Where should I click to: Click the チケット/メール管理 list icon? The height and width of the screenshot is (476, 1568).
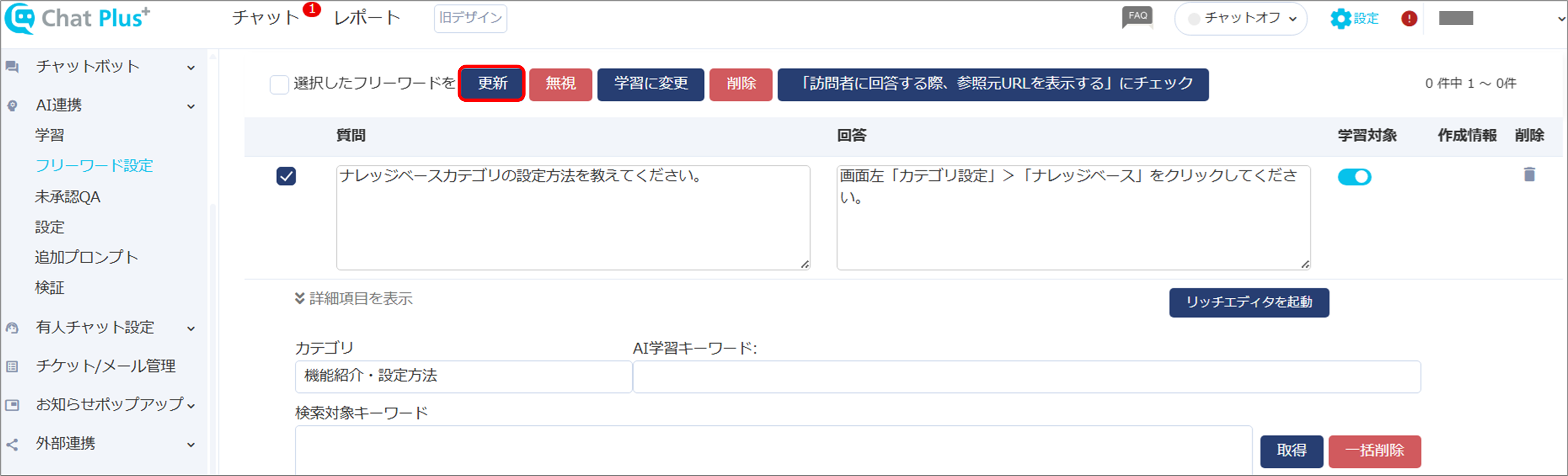click(x=12, y=367)
